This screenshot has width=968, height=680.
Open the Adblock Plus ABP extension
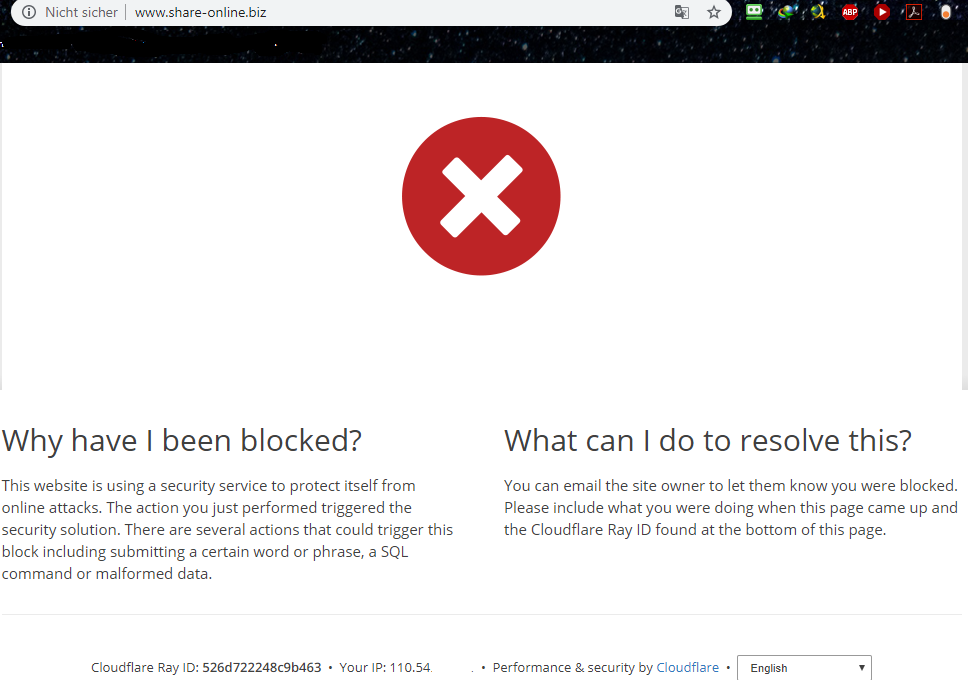pos(849,13)
